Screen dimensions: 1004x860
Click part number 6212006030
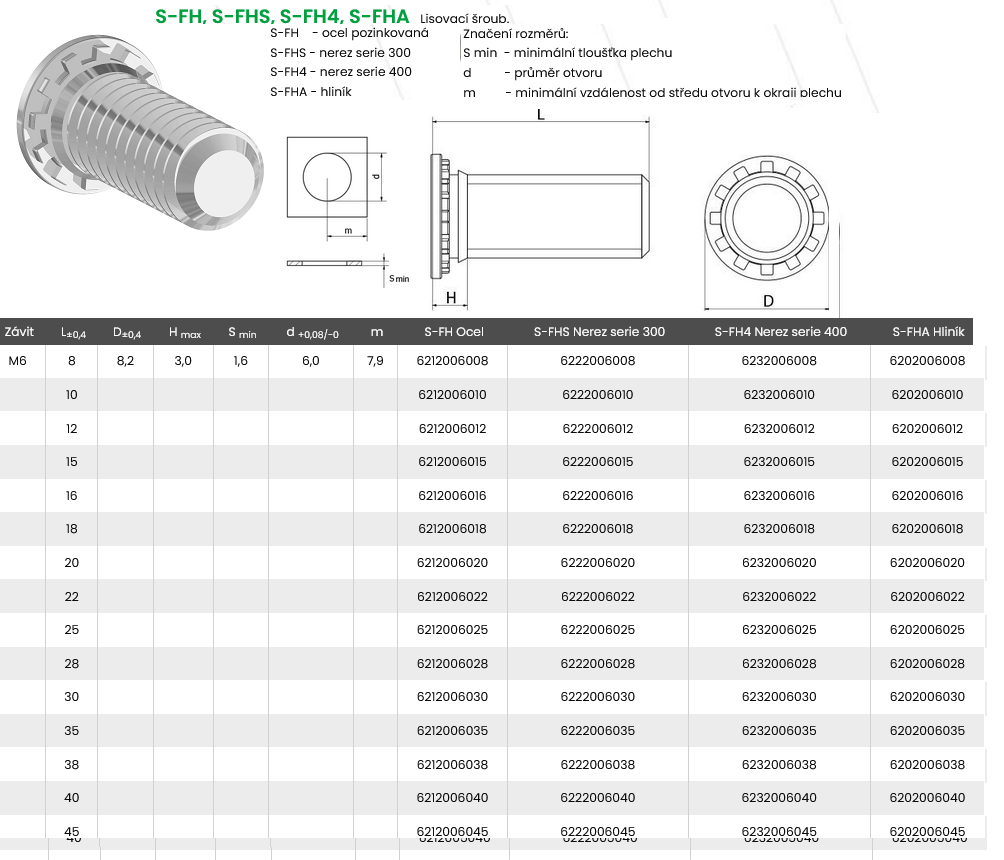click(453, 697)
